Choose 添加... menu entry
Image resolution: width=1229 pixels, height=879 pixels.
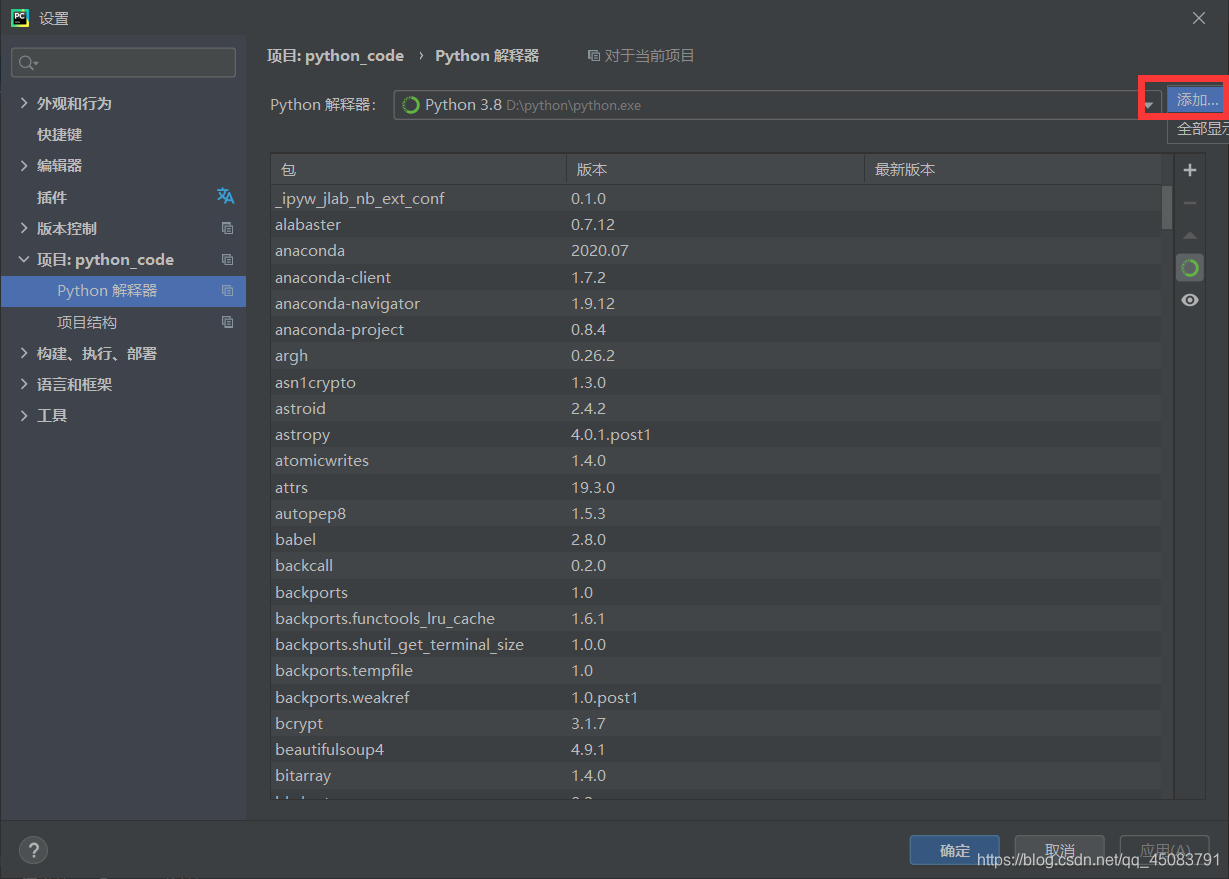pyautogui.click(x=1198, y=100)
